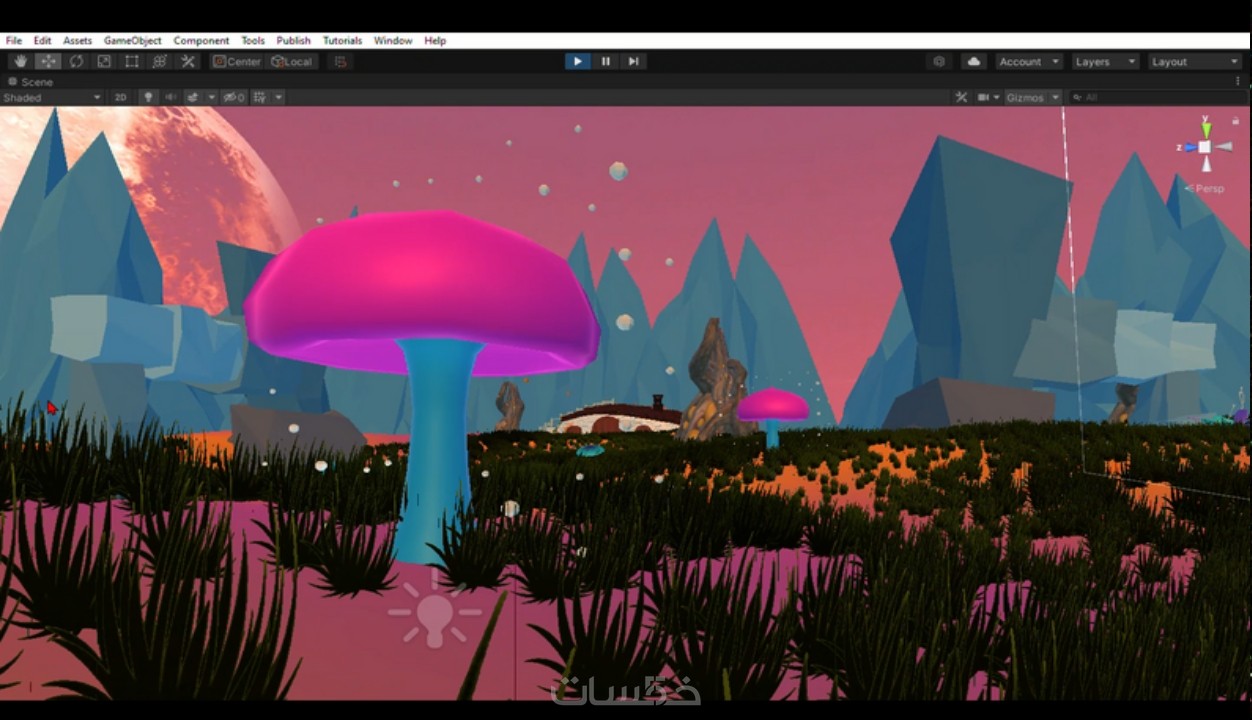This screenshot has height=720, width=1252.
Task: Toggle hidden objects visibility counter
Action: (234, 97)
